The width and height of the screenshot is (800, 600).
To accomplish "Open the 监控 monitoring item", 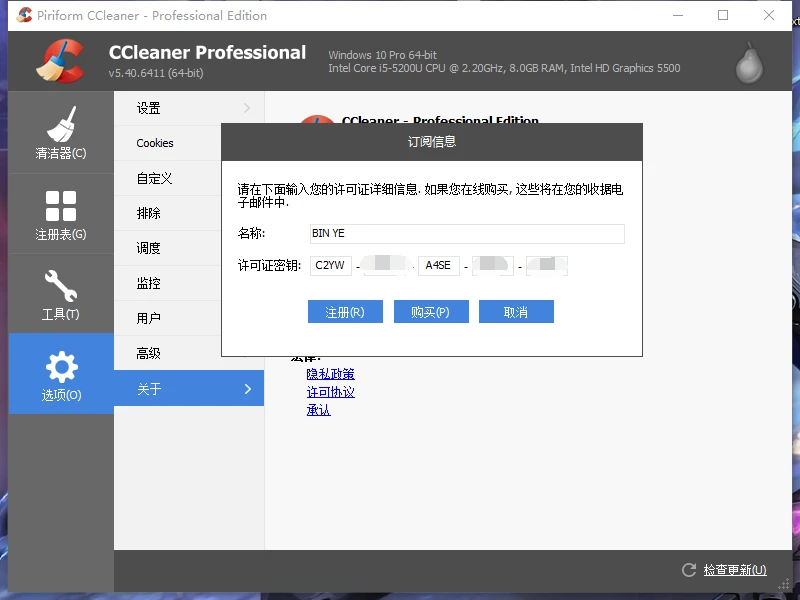I will coord(167,283).
